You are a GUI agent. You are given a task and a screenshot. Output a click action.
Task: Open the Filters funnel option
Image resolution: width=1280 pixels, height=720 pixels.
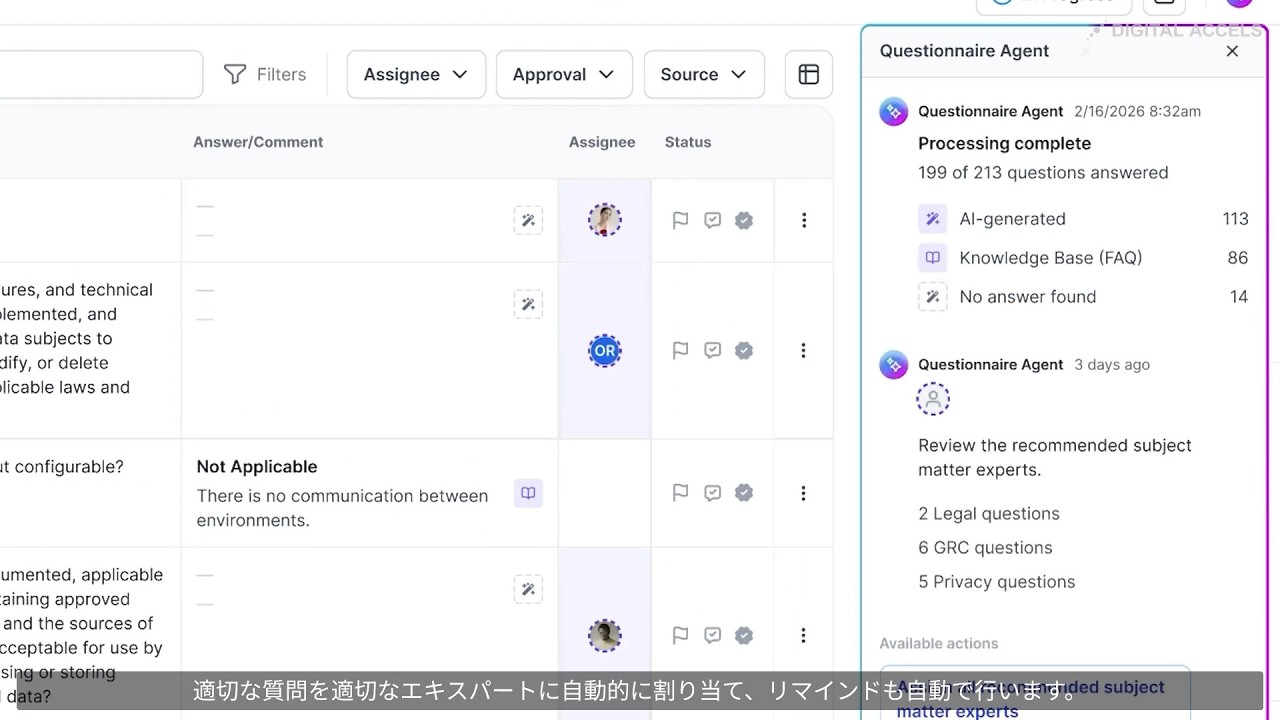click(x=265, y=75)
